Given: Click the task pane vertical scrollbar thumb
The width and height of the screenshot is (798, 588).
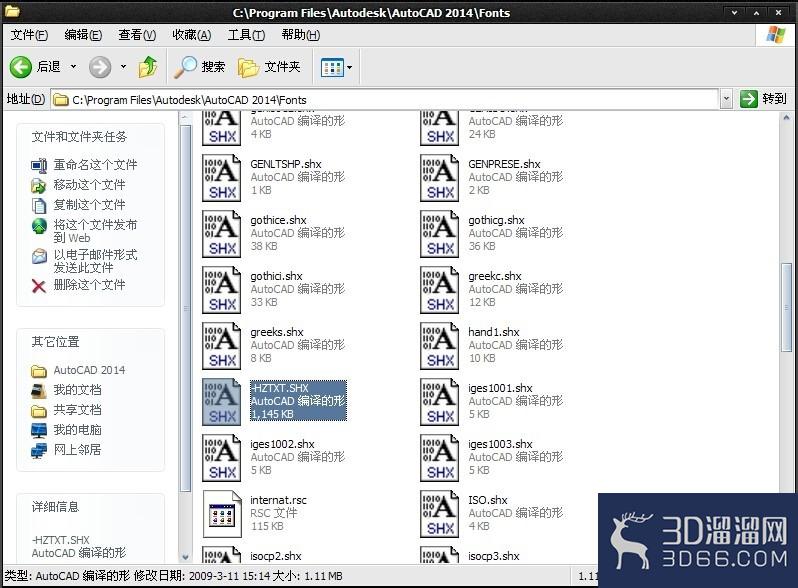Looking at the screenshot, I should tap(185, 308).
